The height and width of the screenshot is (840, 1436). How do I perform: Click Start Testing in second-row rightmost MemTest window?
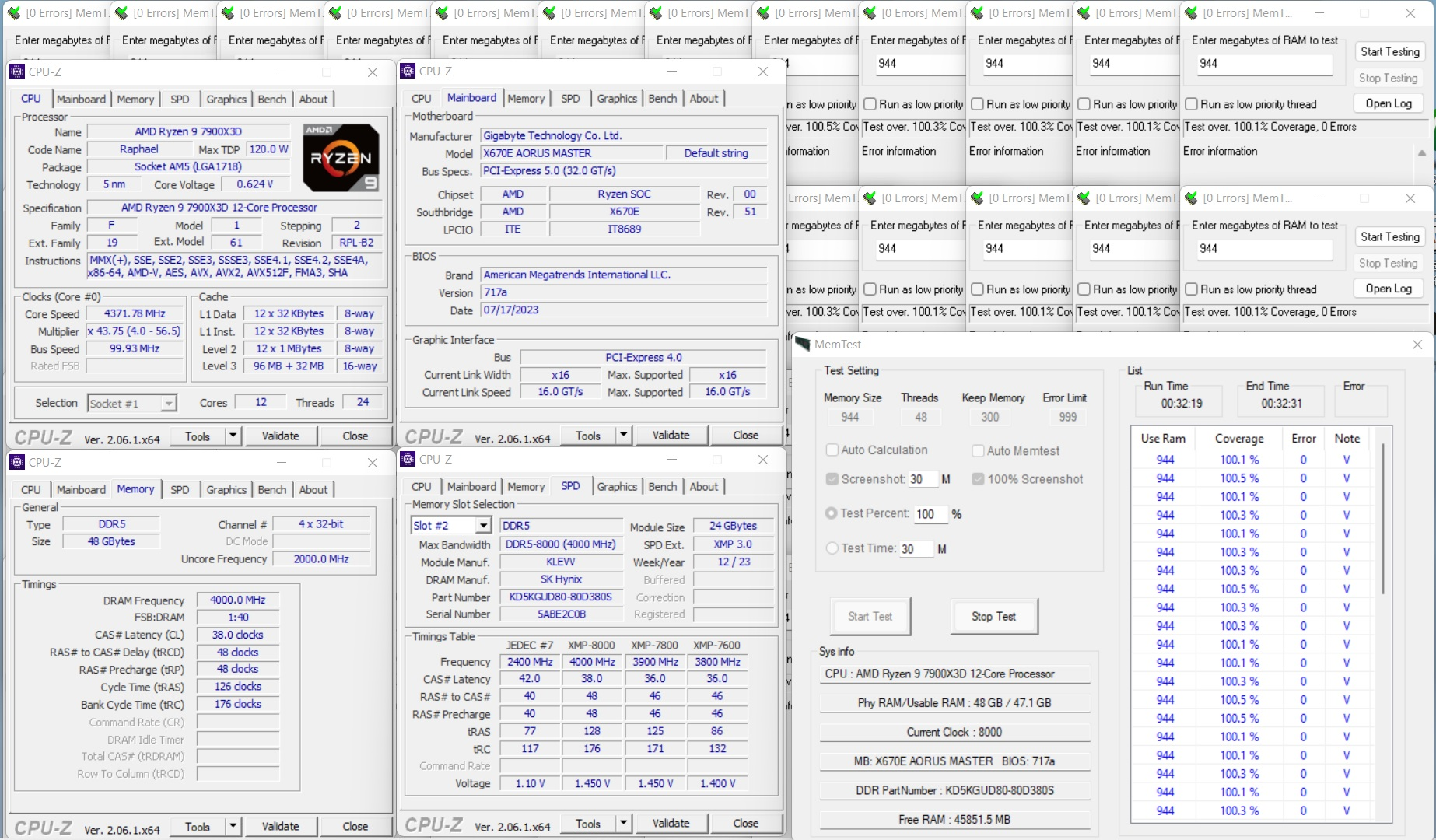point(1389,236)
